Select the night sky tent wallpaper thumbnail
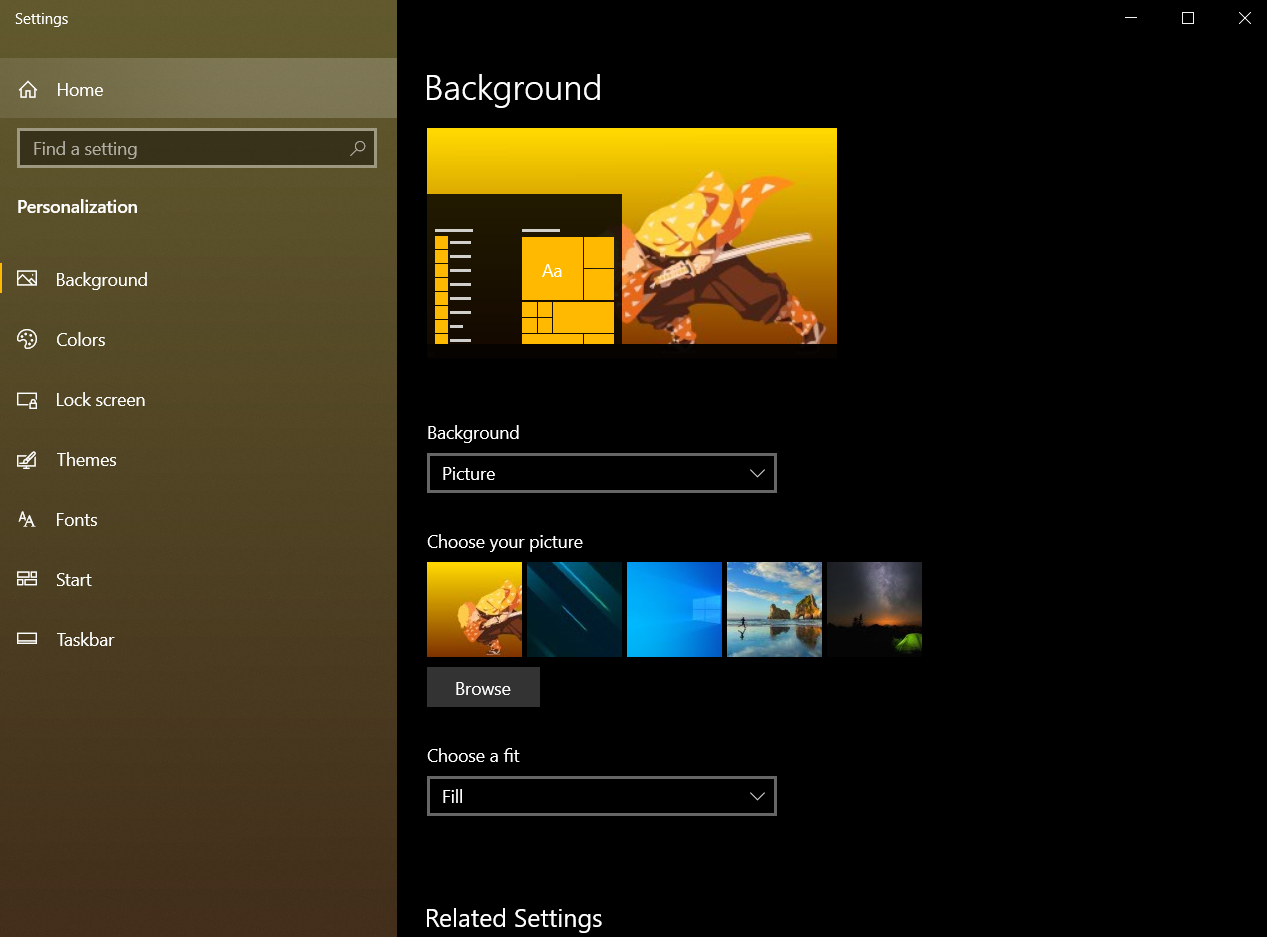The image size is (1267, 937). click(x=874, y=609)
